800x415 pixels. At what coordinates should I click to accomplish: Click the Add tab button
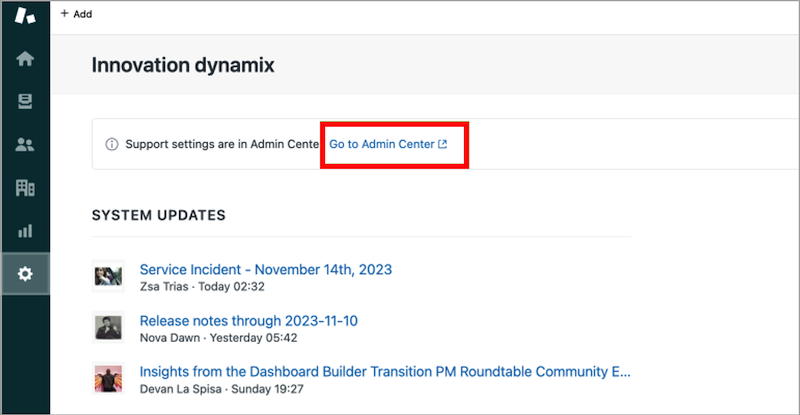click(76, 14)
